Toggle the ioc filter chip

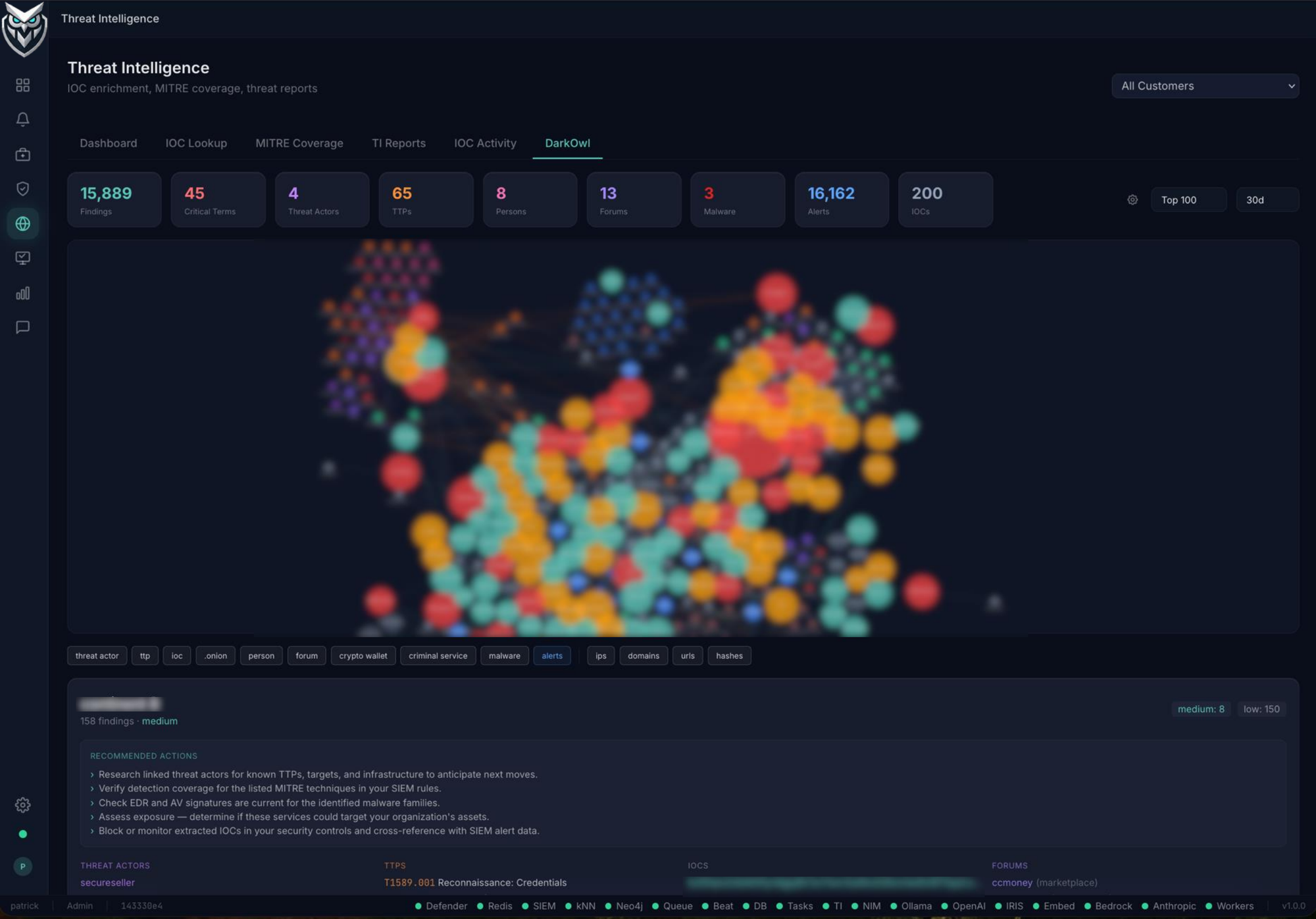[177, 656]
